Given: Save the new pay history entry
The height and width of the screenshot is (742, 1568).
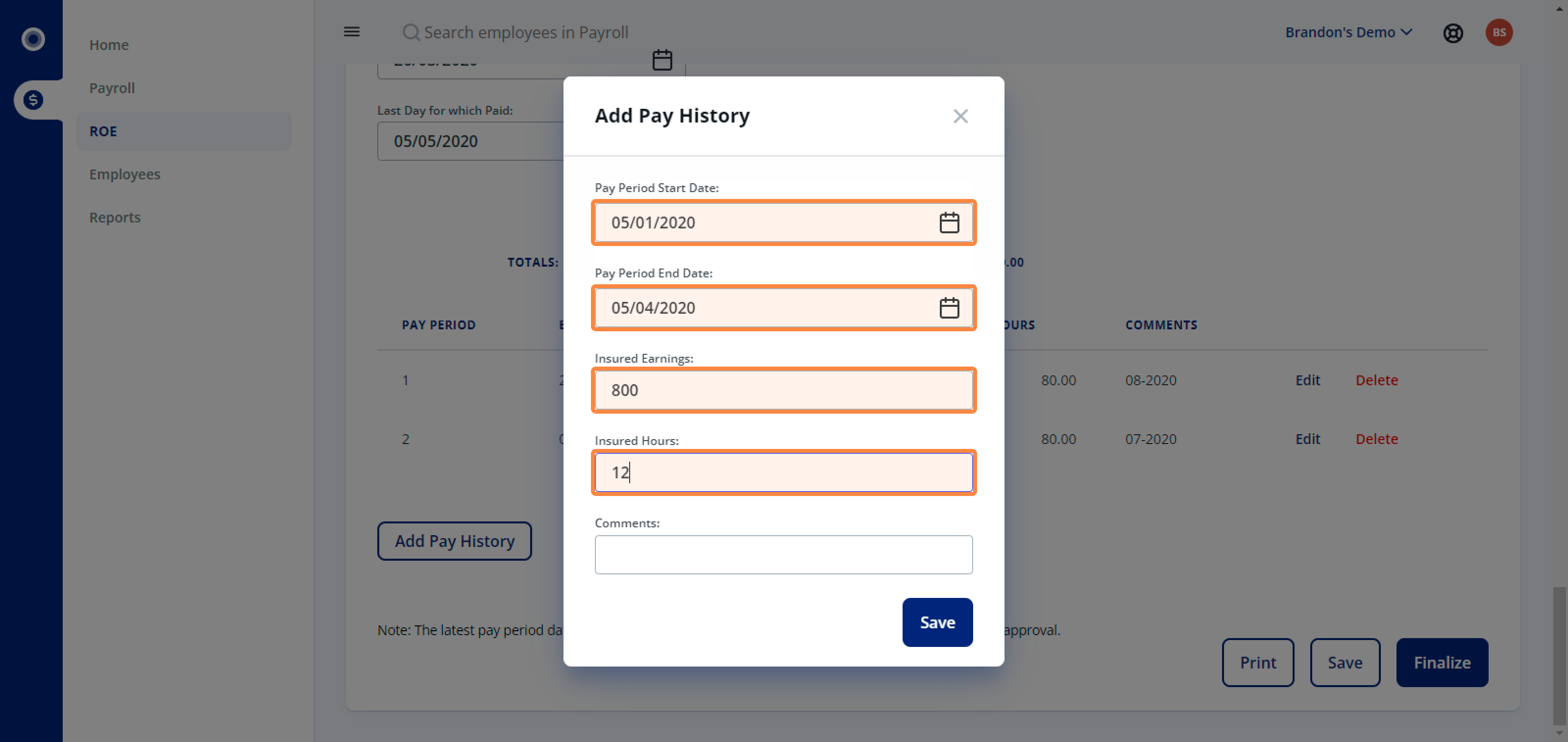Looking at the screenshot, I should [937, 622].
